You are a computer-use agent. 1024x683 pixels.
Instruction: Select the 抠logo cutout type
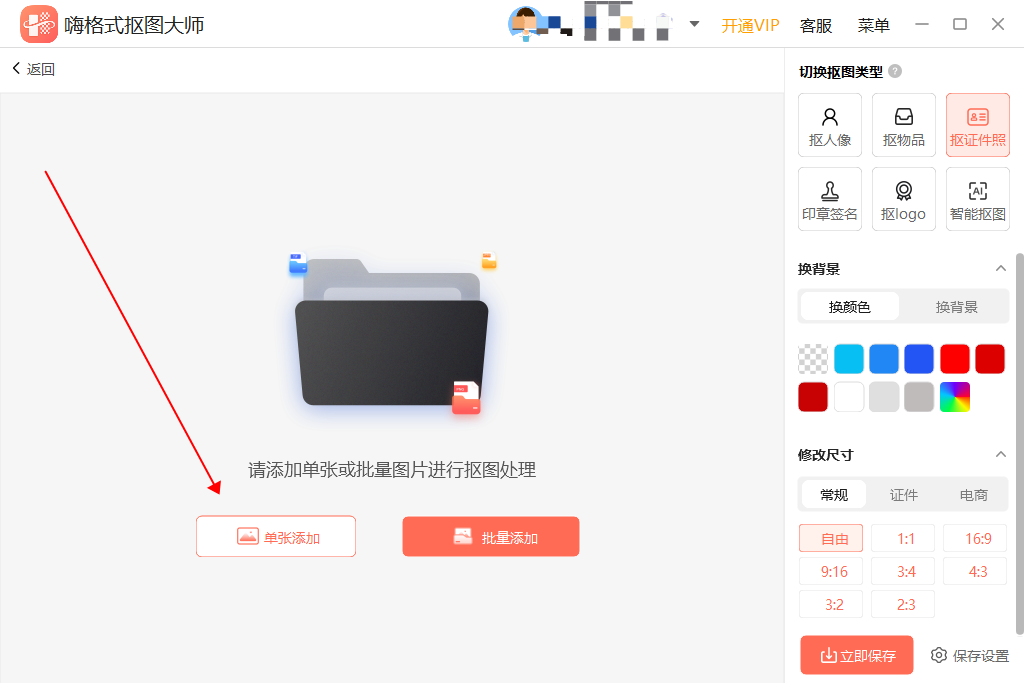(903, 199)
